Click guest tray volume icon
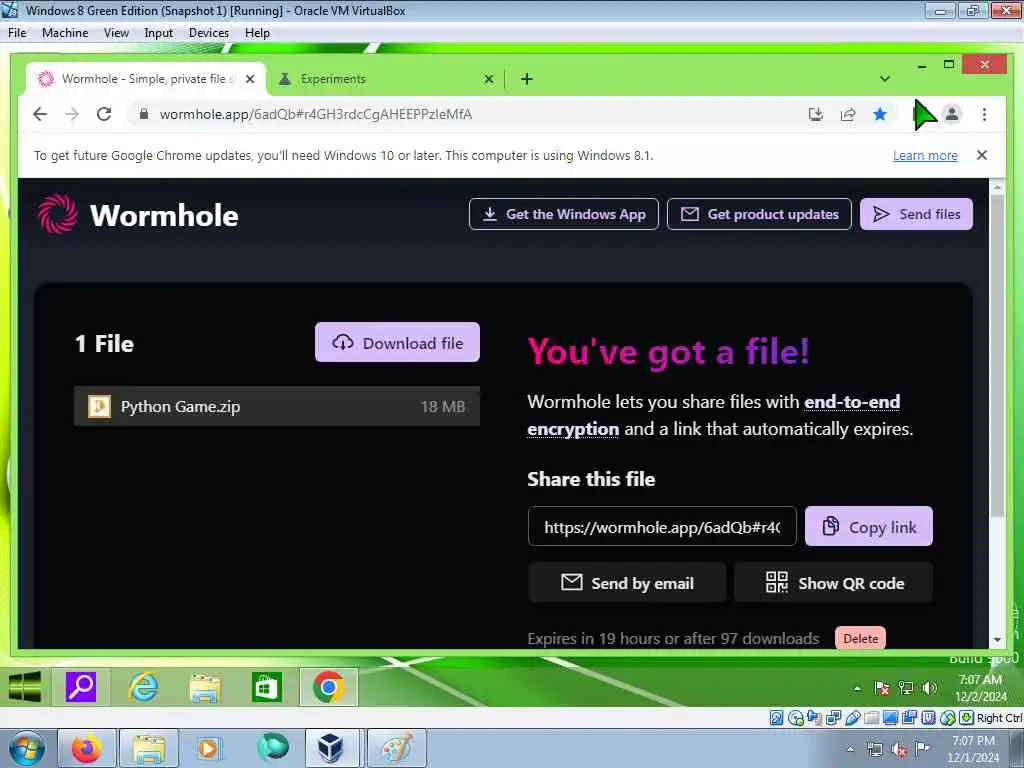The image size is (1024, 768). pyautogui.click(x=930, y=688)
